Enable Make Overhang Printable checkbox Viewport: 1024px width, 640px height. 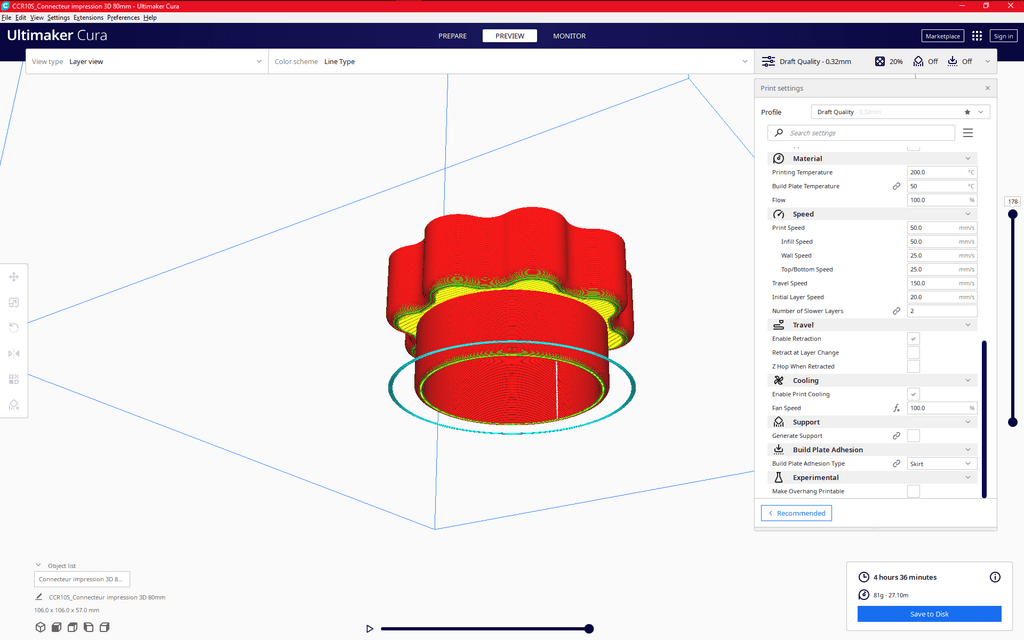(914, 491)
